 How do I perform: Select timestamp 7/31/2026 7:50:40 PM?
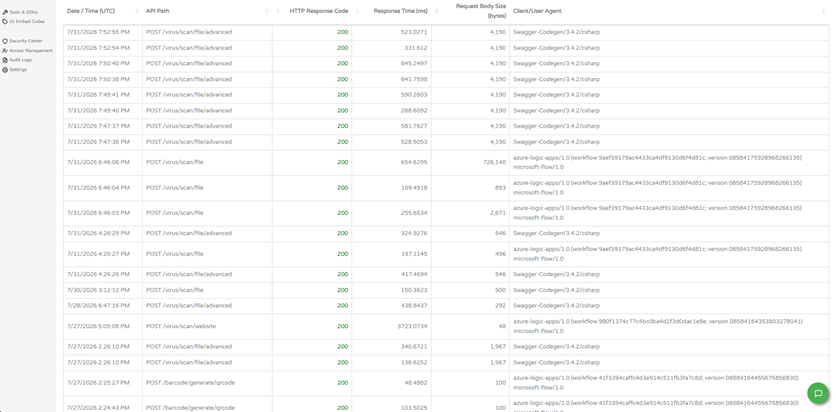pyautogui.click(x=98, y=63)
